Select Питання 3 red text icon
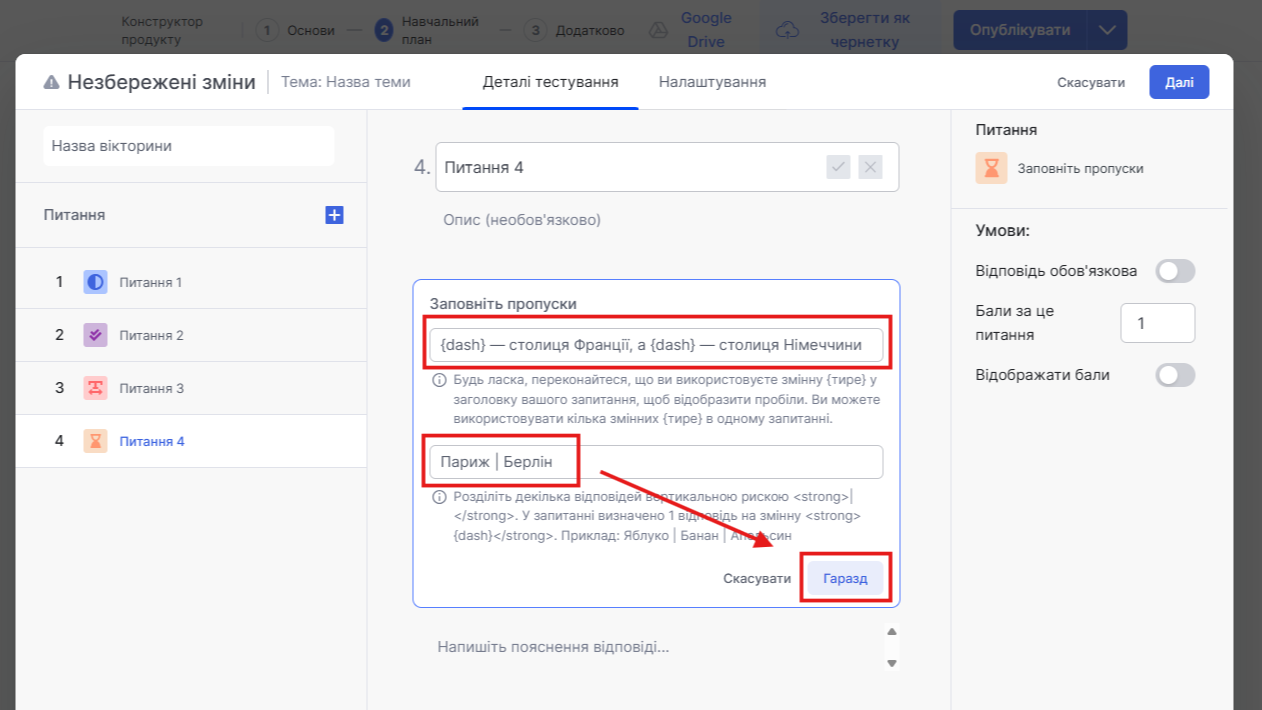 [x=95, y=388]
